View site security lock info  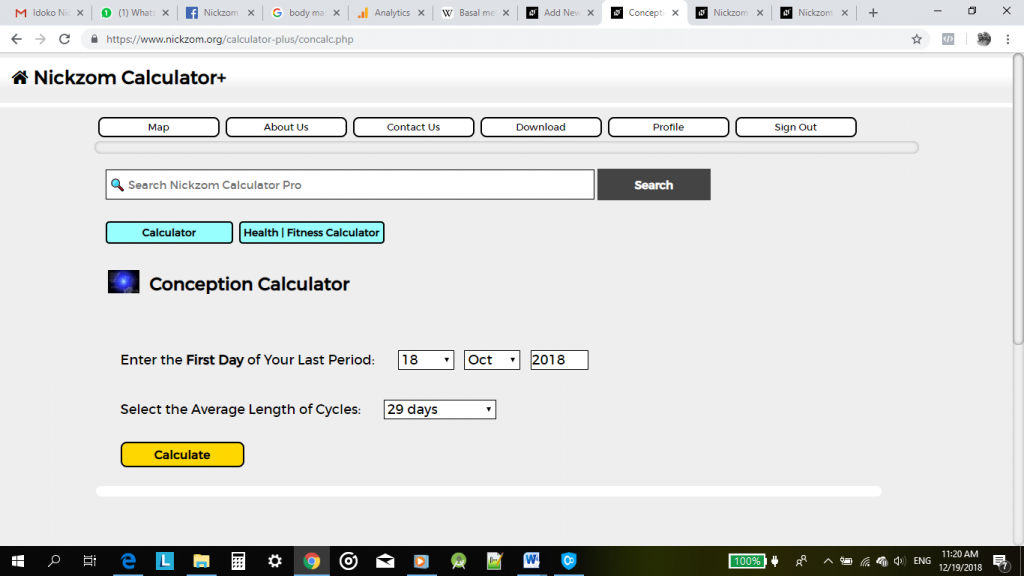pos(94,39)
